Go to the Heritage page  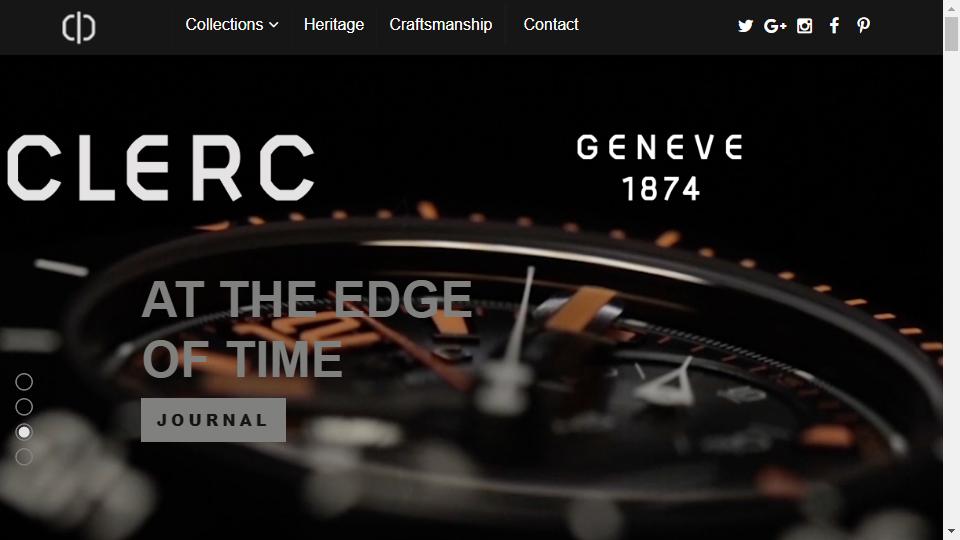coord(334,24)
